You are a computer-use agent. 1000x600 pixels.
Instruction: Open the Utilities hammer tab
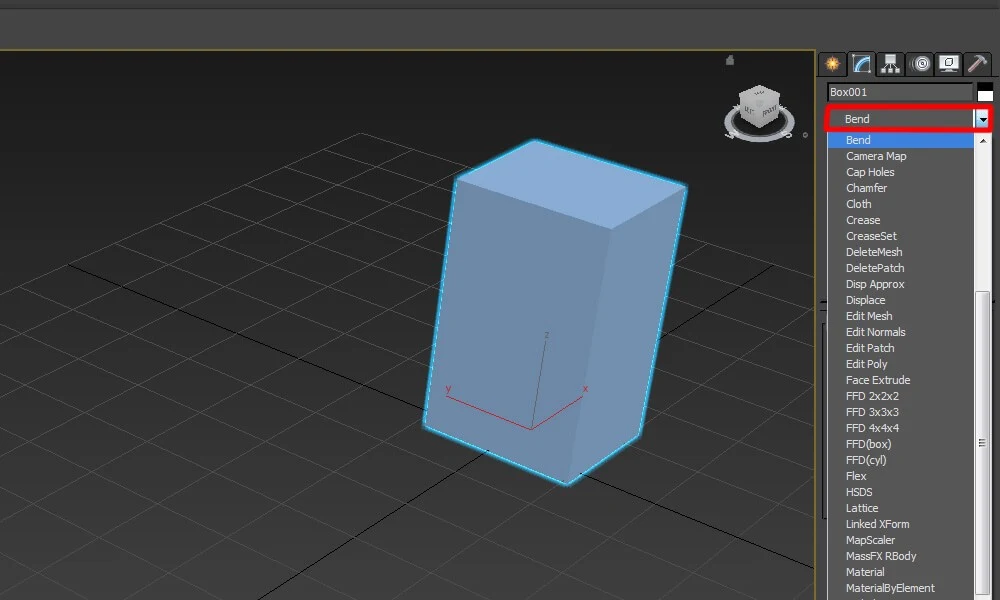tap(977, 64)
